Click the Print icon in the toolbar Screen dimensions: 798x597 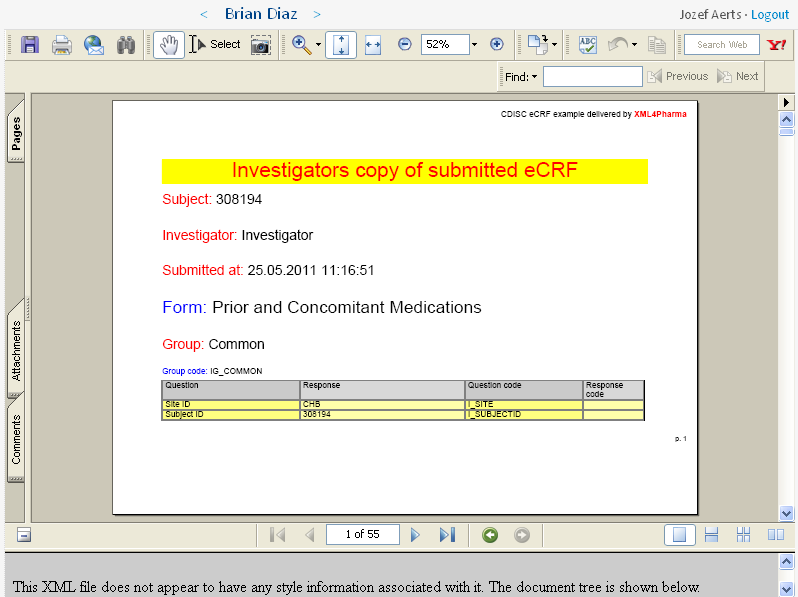pos(62,45)
